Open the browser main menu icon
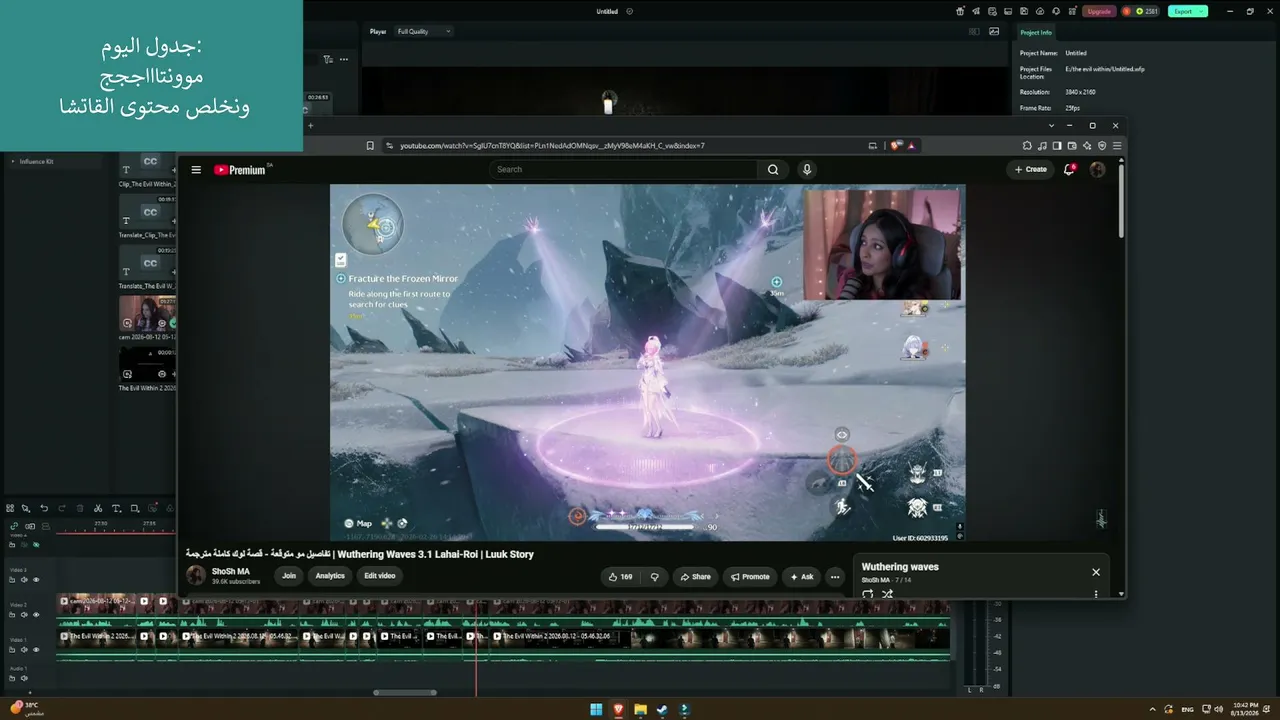The width and height of the screenshot is (1280, 720). click(1117, 146)
